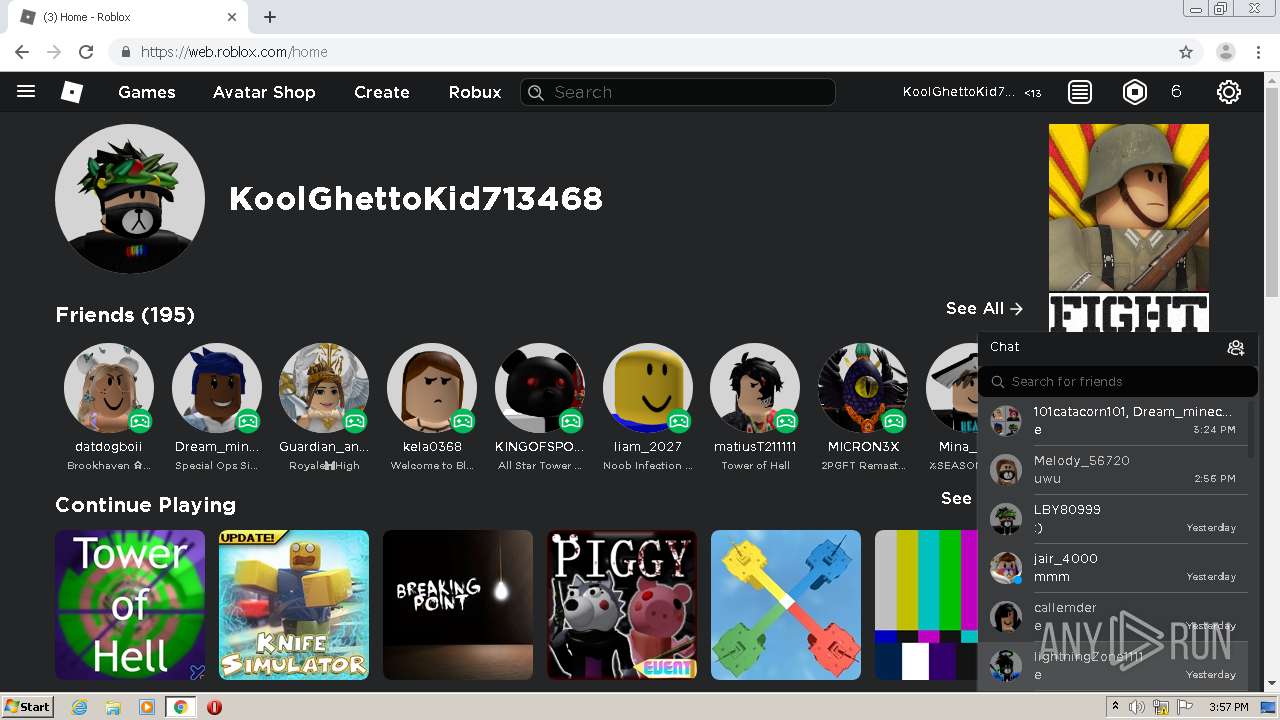Screen dimensions: 1280x720
Task: Open Breaking Point game tile
Action: 458,605
